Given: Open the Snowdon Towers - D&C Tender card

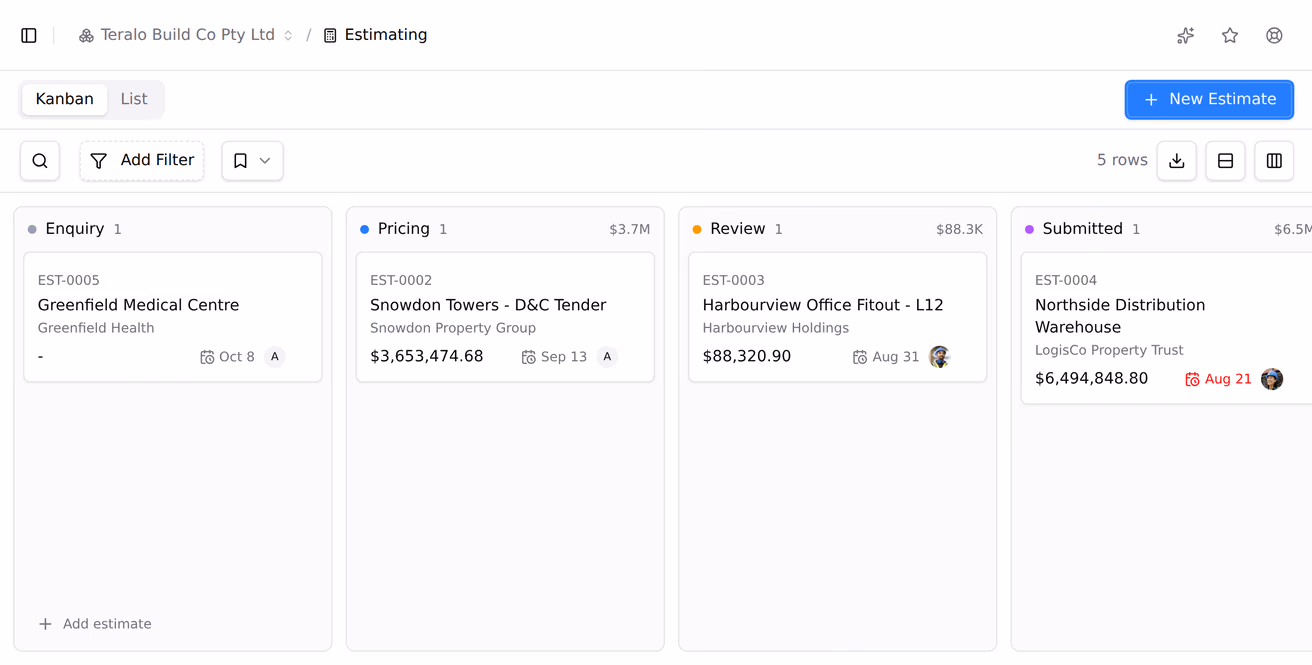Looking at the screenshot, I should [505, 317].
